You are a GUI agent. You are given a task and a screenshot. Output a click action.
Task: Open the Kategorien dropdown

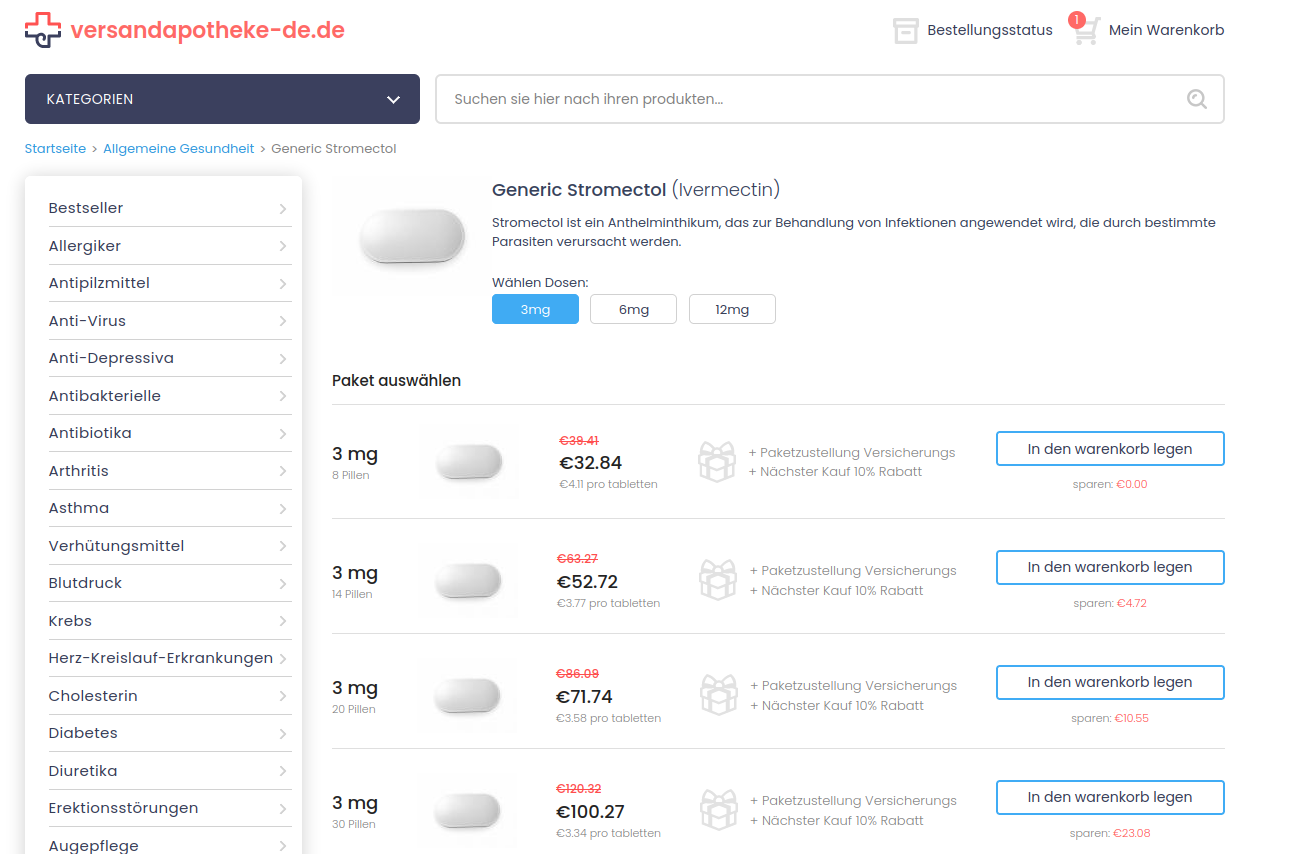(x=222, y=99)
